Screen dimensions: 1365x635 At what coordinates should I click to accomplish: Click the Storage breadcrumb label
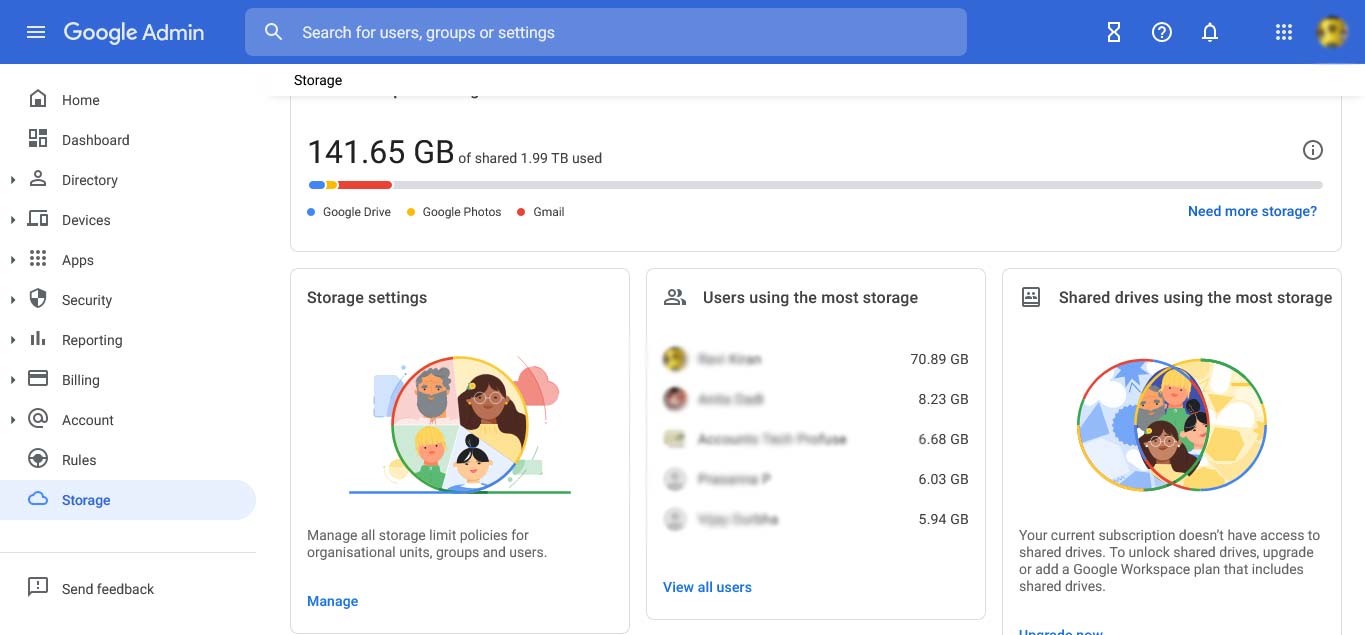[317, 80]
